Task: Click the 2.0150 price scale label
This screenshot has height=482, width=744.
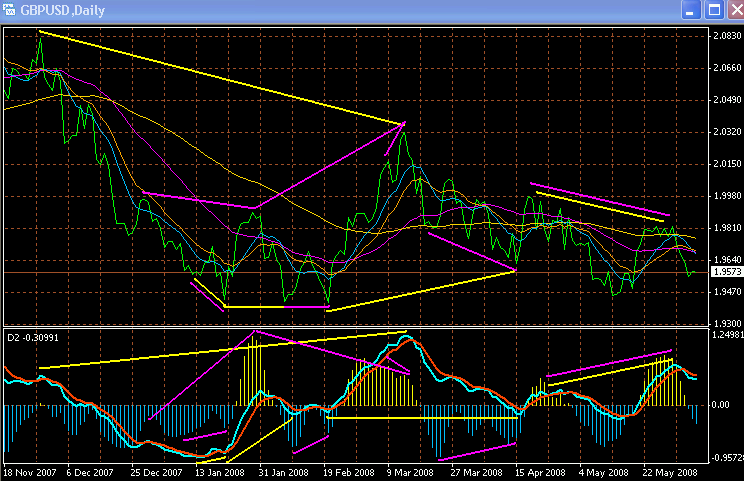Action: (x=727, y=164)
